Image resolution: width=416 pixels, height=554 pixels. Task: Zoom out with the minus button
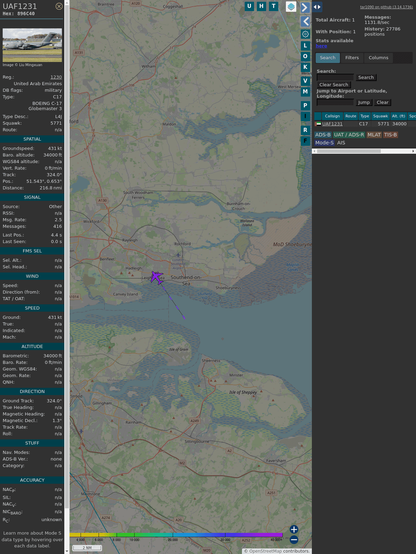click(294, 540)
